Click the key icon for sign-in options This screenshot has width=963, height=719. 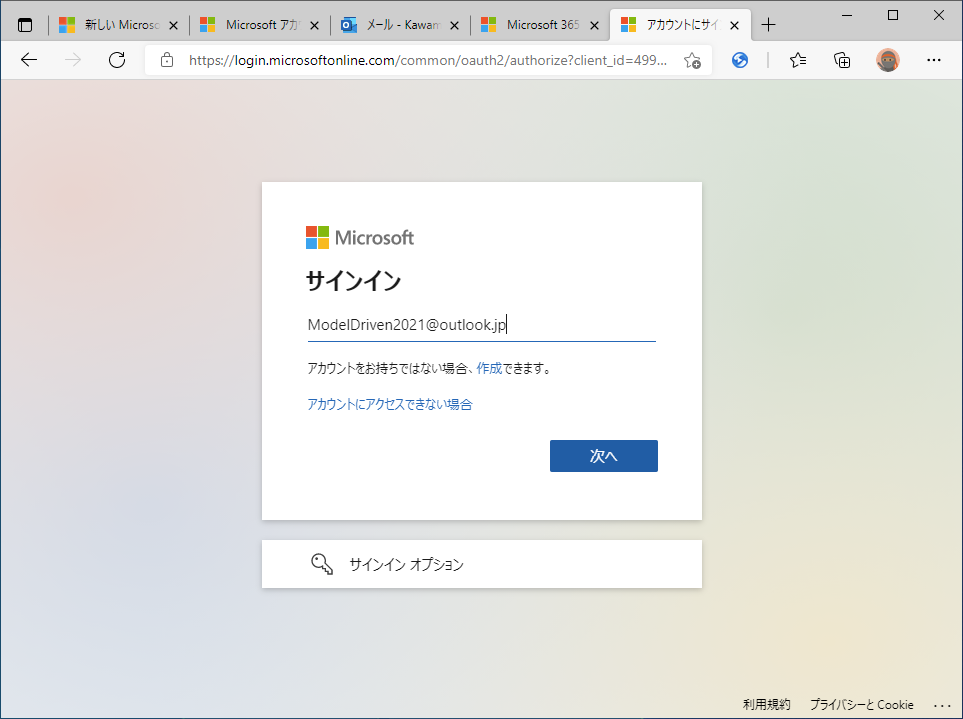pos(322,564)
